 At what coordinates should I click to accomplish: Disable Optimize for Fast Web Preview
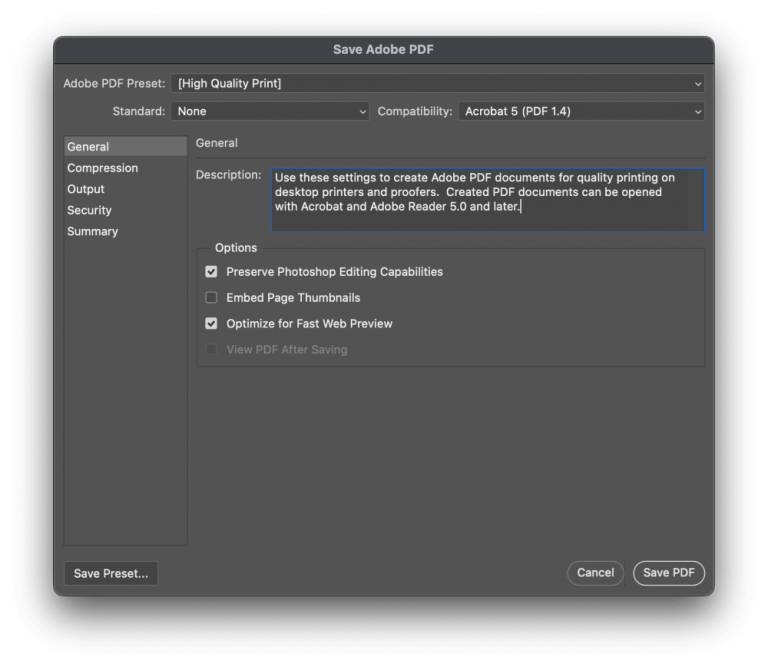click(211, 324)
